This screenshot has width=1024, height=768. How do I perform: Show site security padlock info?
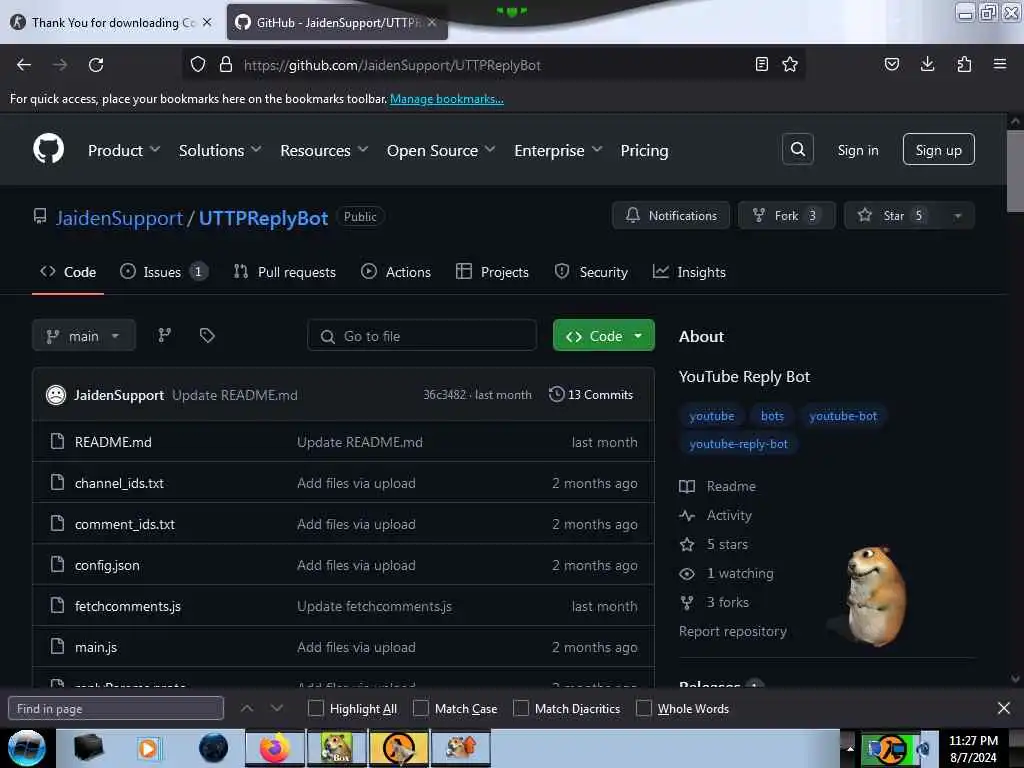(226, 65)
